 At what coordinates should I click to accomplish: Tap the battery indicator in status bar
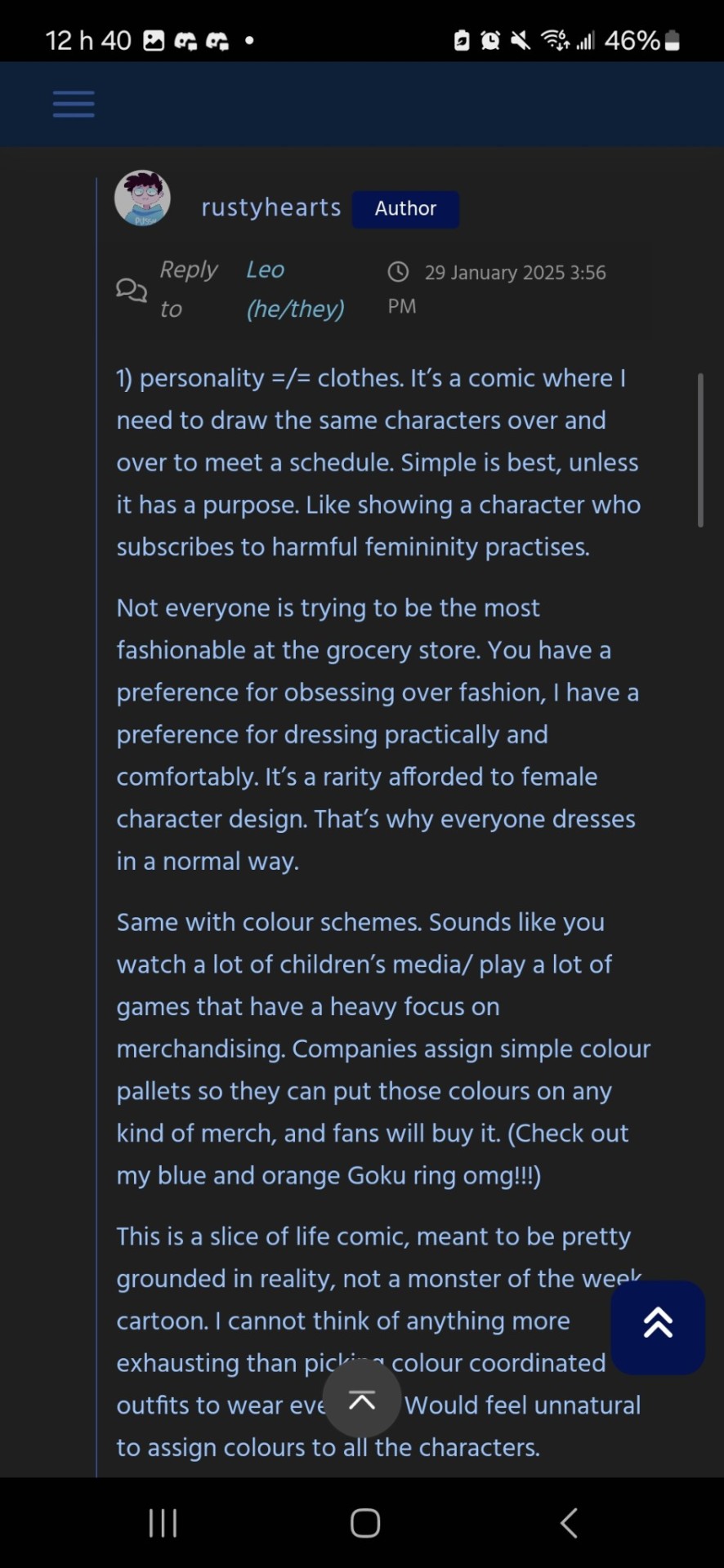[673, 41]
